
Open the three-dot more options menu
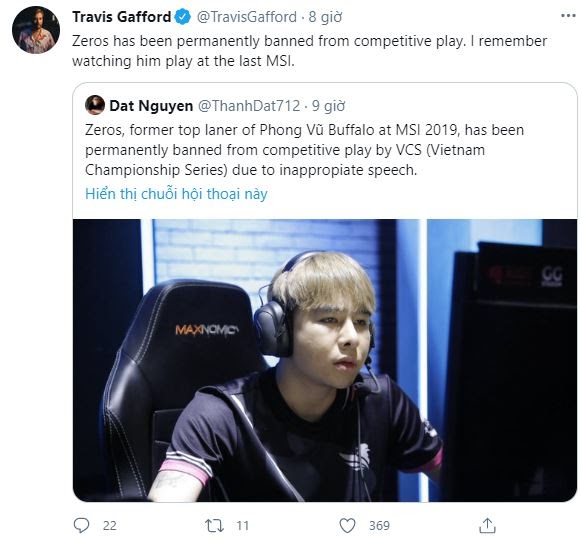[568, 16]
